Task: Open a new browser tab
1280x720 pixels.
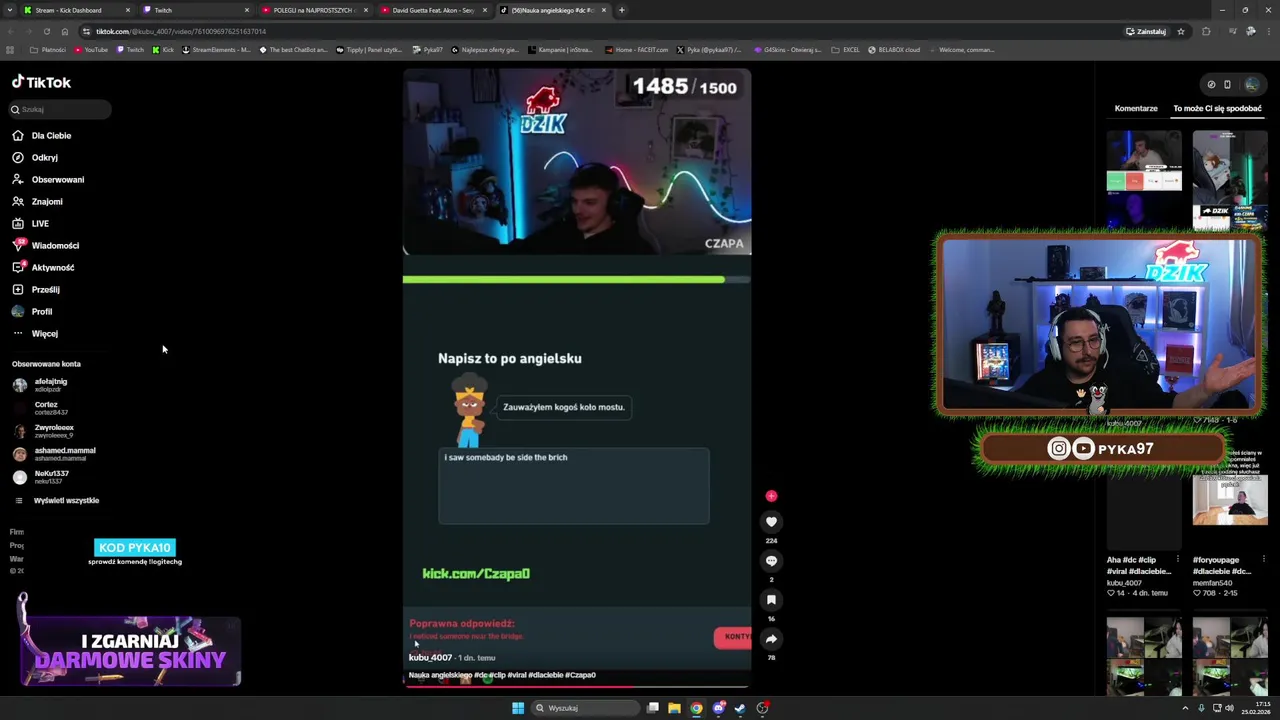Action: coord(621,10)
